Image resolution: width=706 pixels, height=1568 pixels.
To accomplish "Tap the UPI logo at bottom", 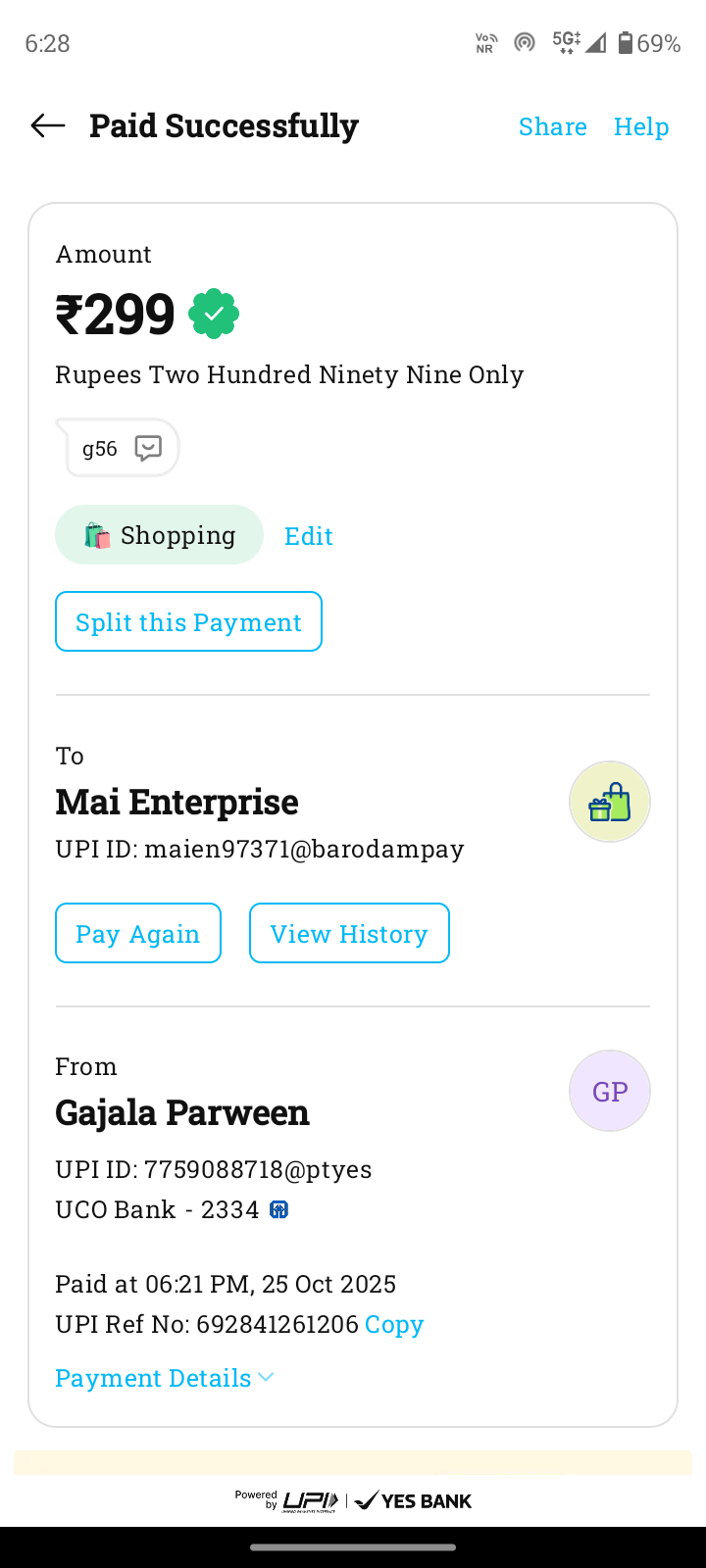I will point(310,1500).
